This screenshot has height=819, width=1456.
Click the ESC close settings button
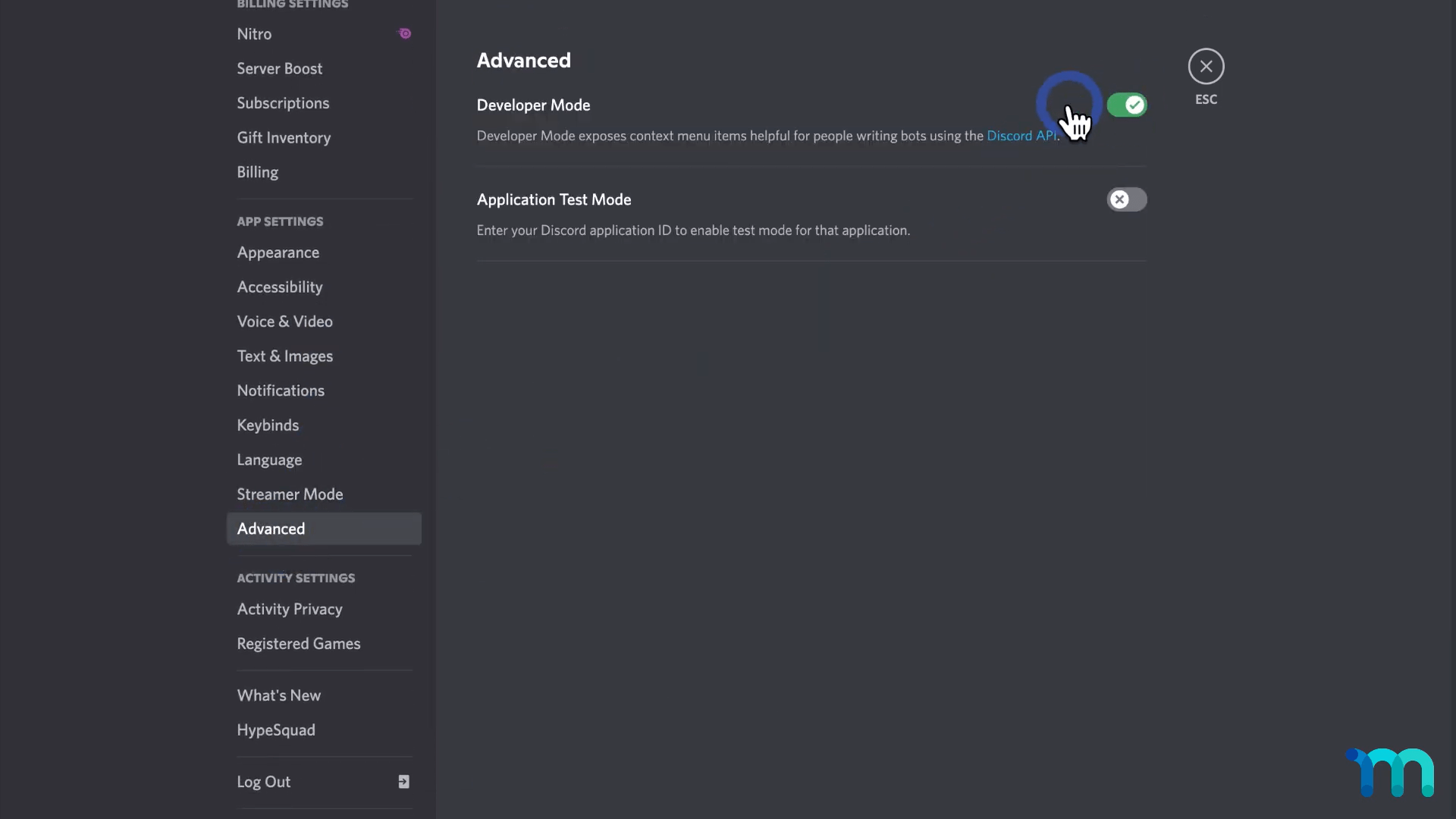1206,67
